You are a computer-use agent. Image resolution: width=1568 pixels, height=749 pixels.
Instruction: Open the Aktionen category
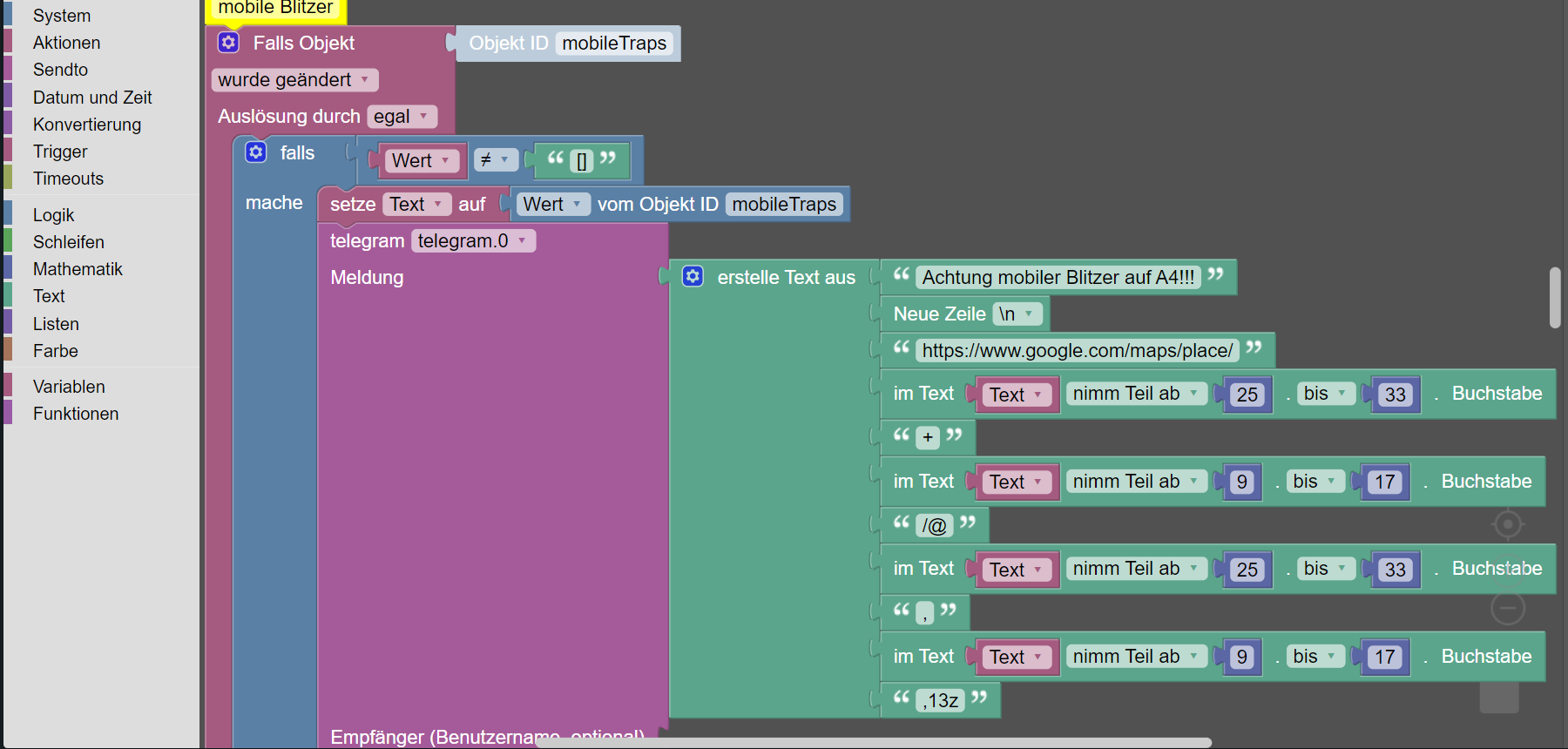(66, 43)
